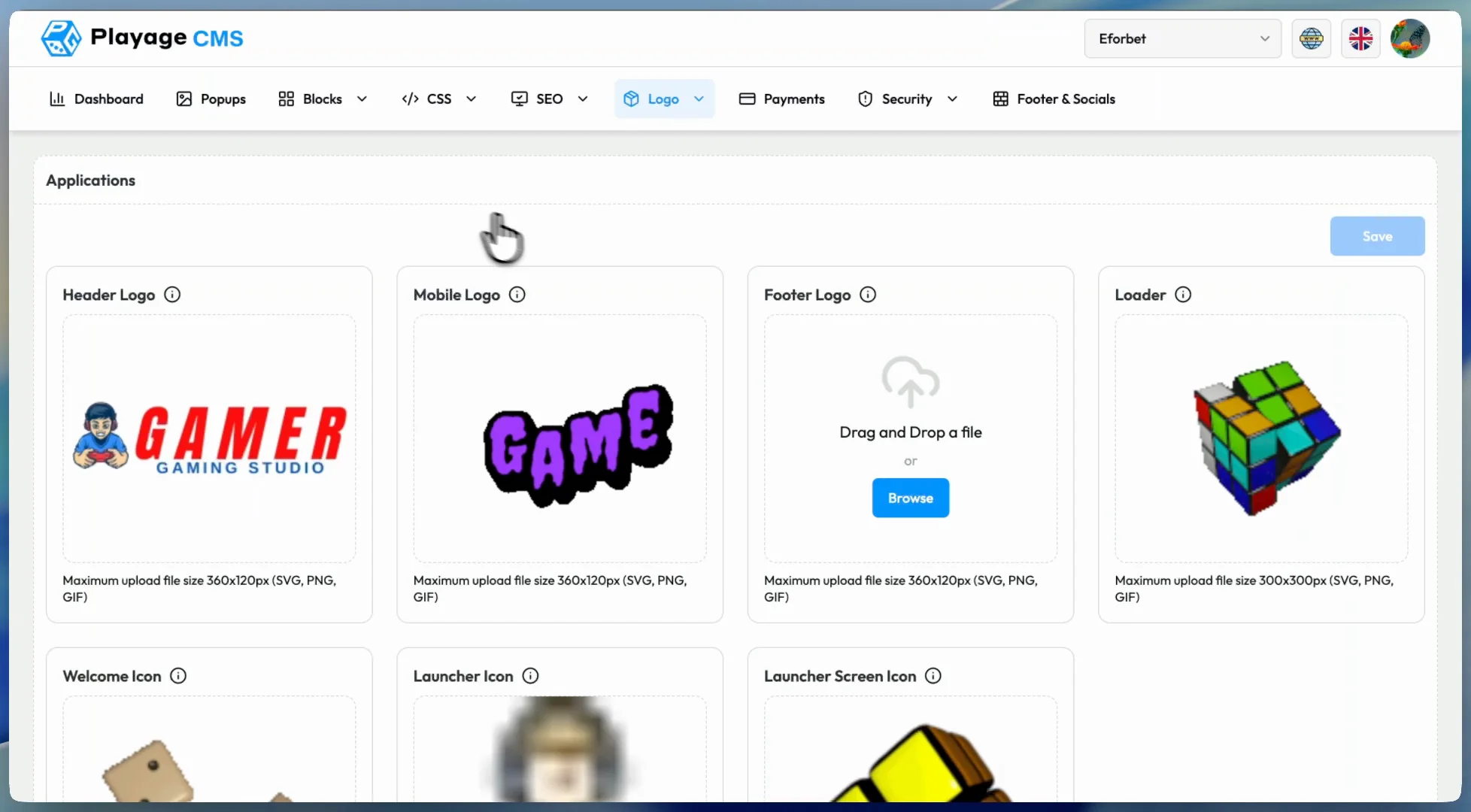Click the dice Welcome Icon image
1471x812 pixels.
199,770
